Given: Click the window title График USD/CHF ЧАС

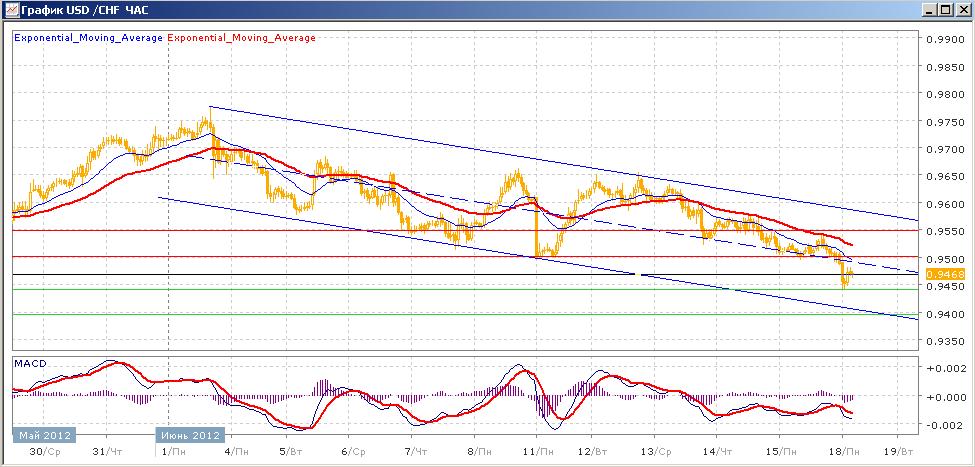Looking at the screenshot, I should (x=85, y=10).
